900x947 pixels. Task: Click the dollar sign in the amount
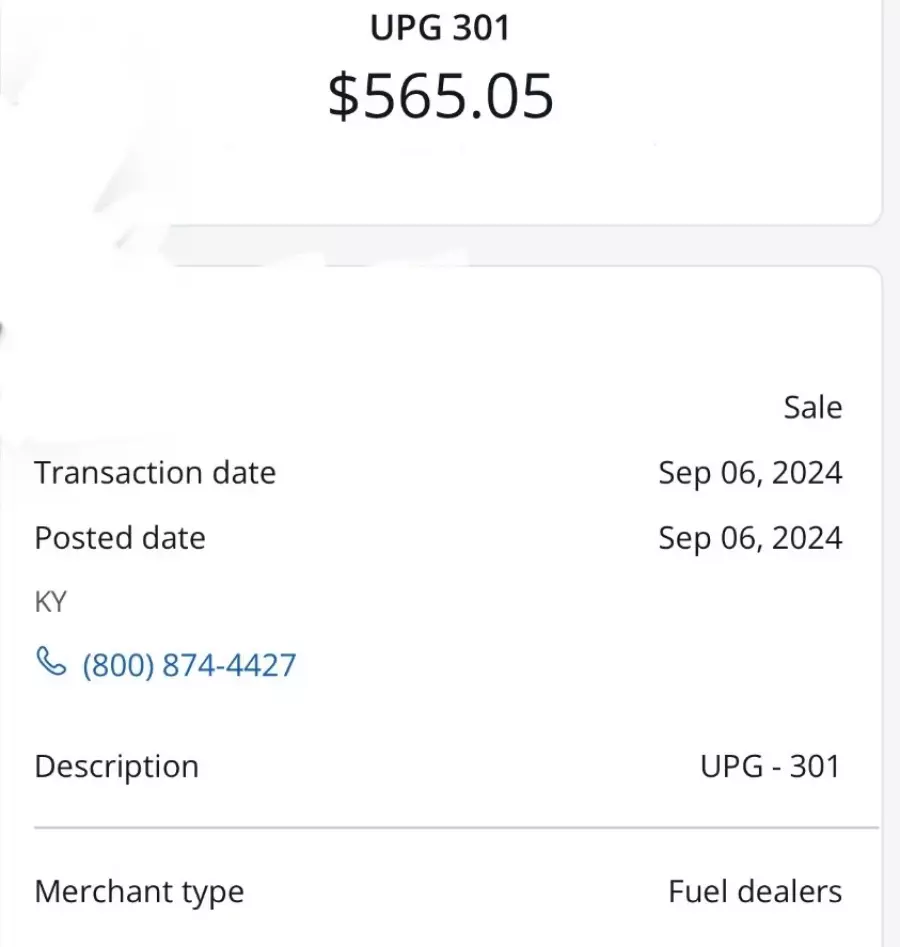click(x=343, y=96)
